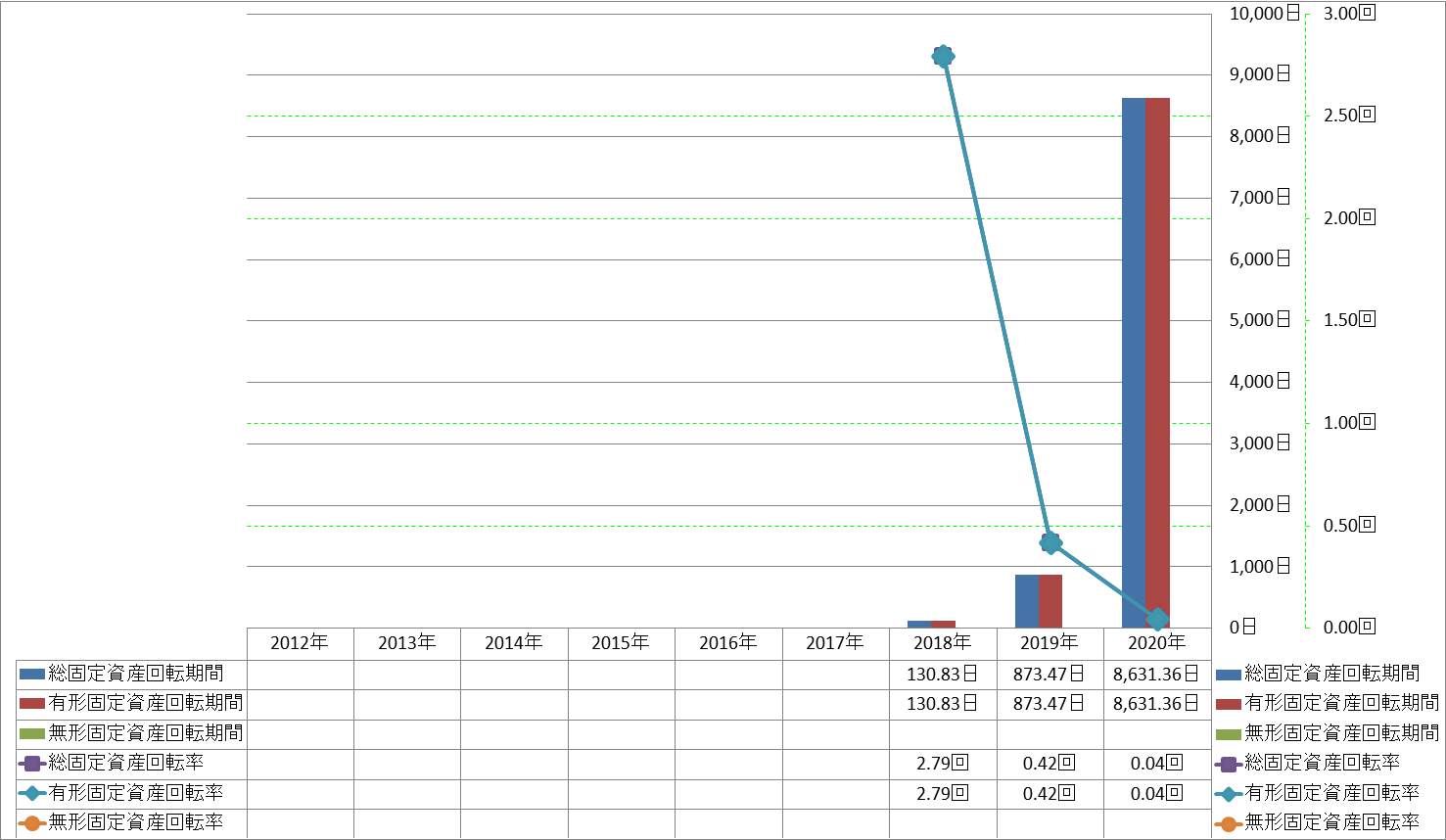Screen dimensions: 1446x840
Task: Click the 2.50回 secondary axis label
Action: [x=1350, y=116]
